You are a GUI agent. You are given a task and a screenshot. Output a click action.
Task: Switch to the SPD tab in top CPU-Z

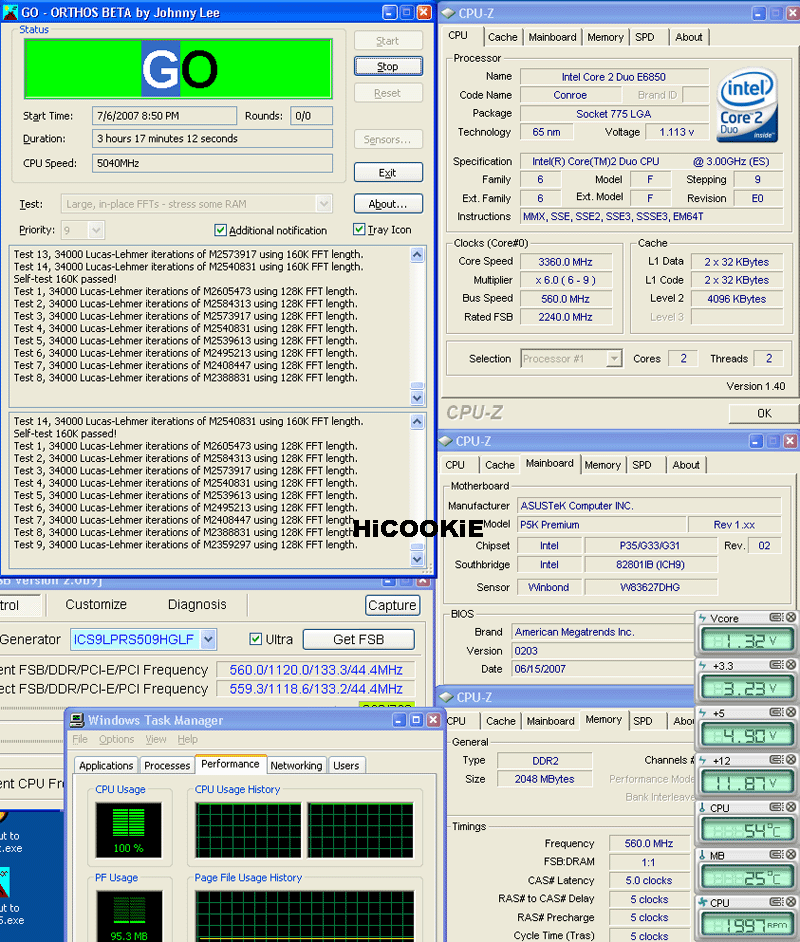(x=645, y=37)
